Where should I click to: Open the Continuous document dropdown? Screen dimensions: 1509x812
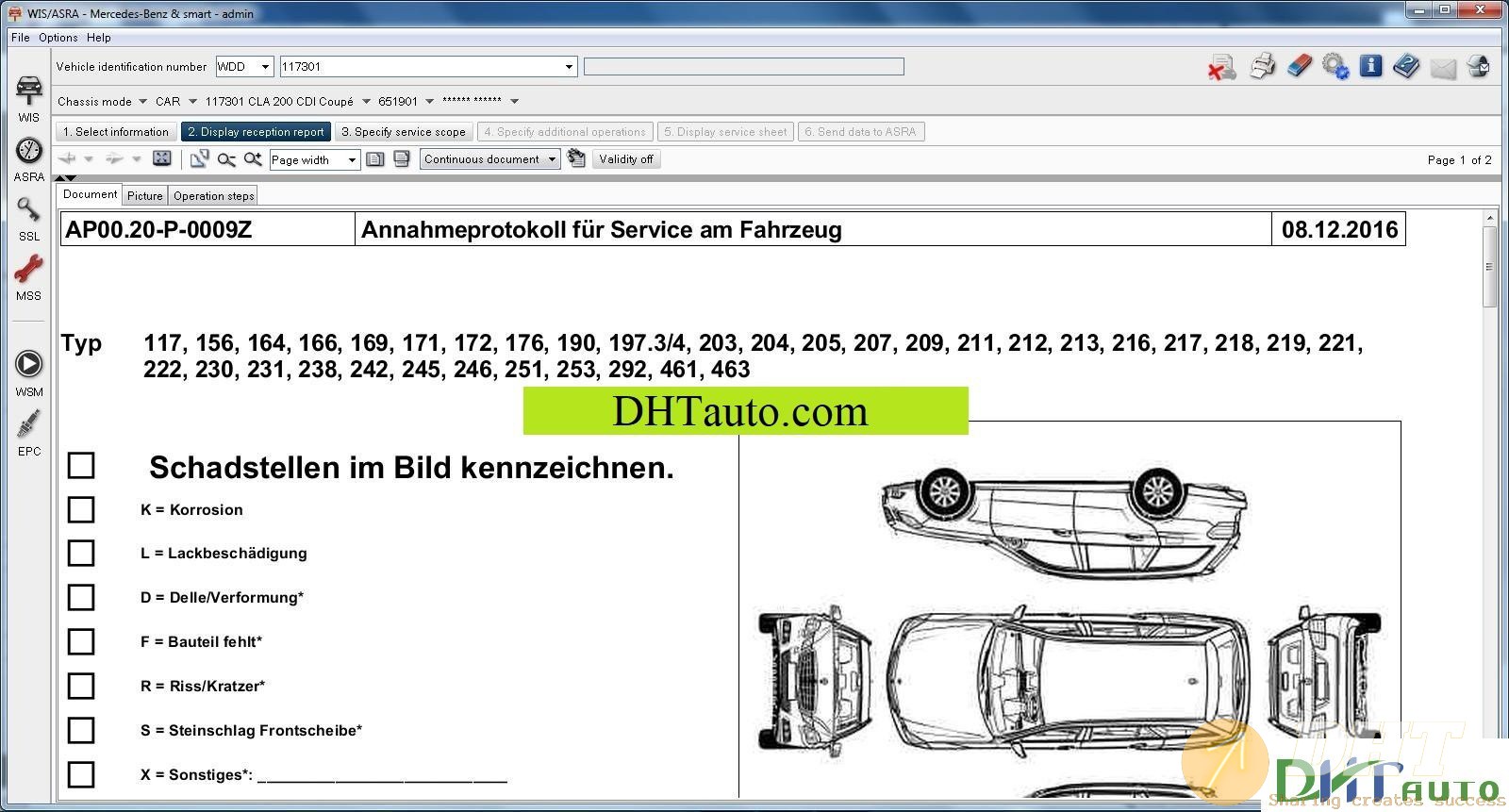(552, 159)
